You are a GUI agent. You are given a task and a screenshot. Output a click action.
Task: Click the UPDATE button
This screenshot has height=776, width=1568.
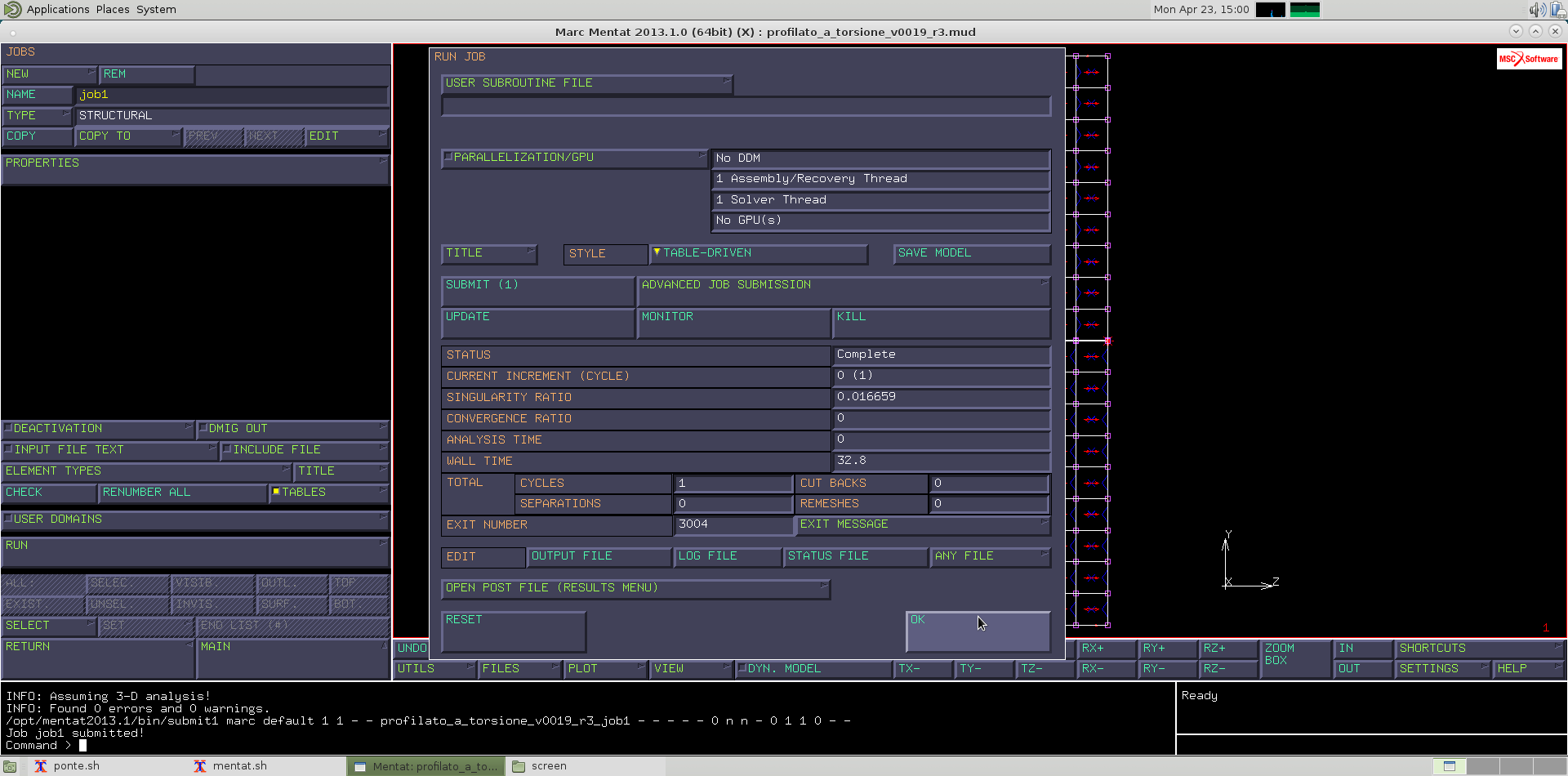(537, 323)
